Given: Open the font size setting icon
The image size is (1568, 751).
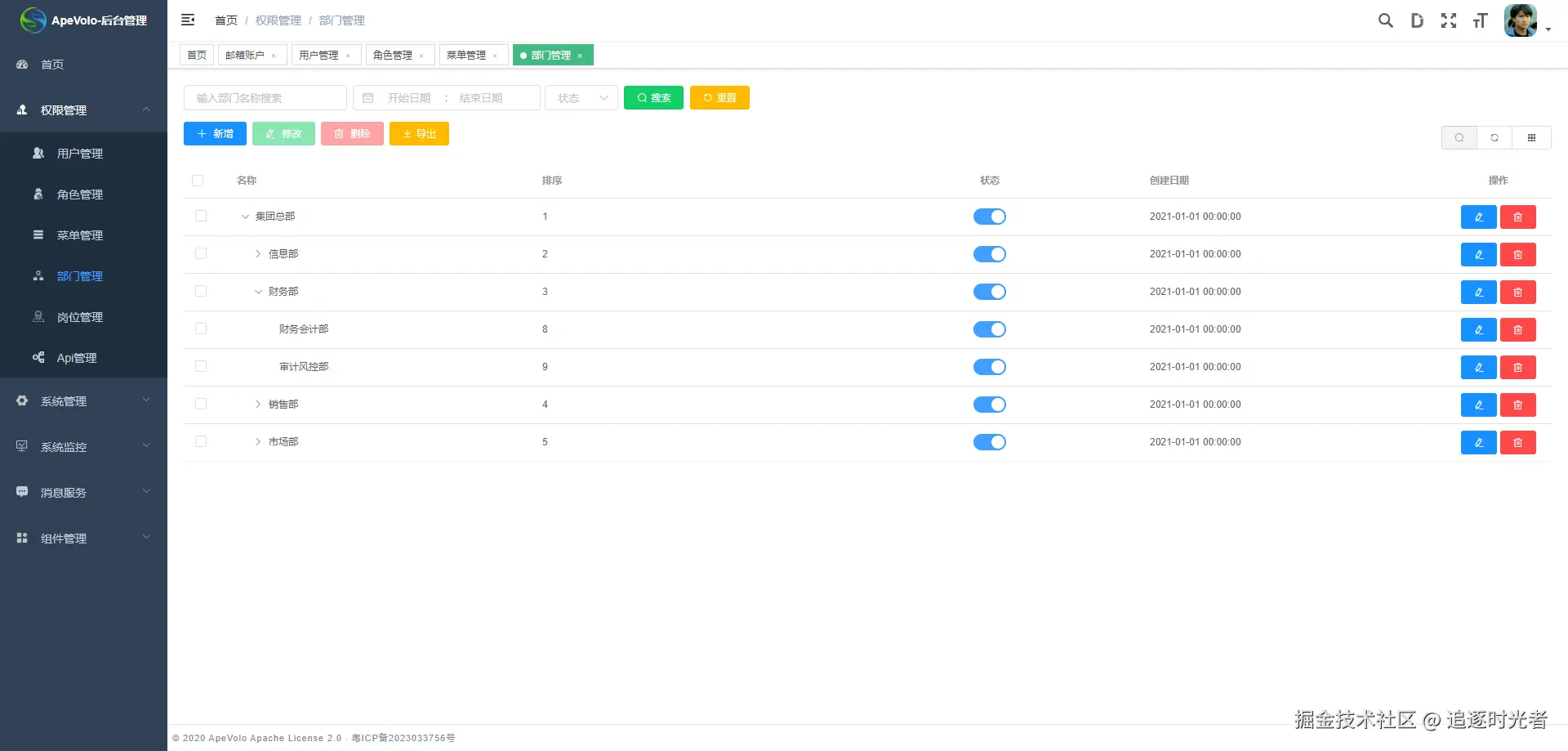Looking at the screenshot, I should point(1480,20).
